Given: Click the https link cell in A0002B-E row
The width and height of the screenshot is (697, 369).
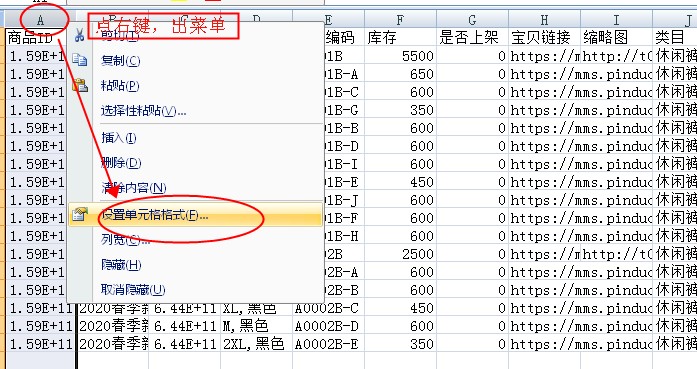Looking at the screenshot, I should (544, 344).
